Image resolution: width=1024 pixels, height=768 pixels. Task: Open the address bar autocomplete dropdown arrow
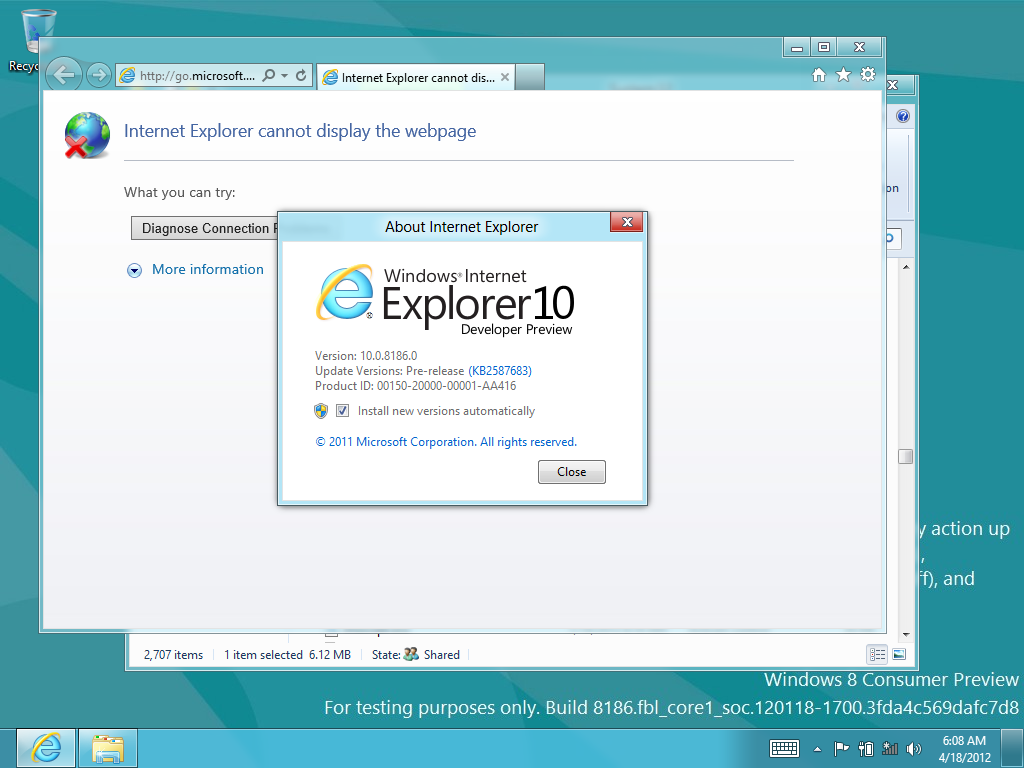pyautogui.click(x=285, y=76)
